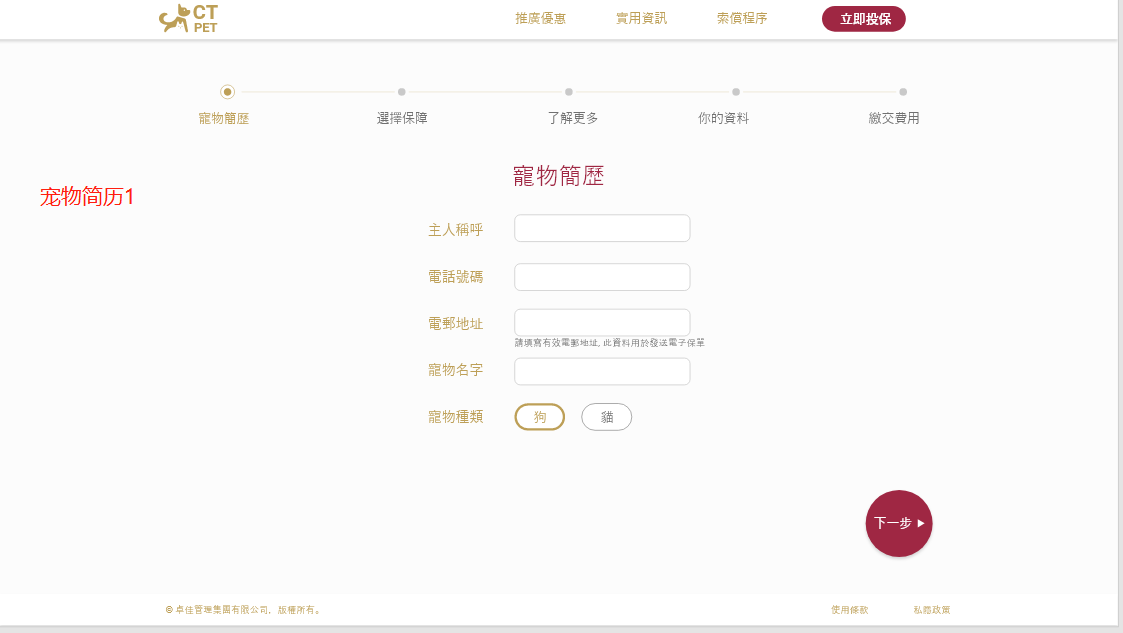Screen dimensions: 1123x633
Task: Select the 選擇保障 step dot
Action: (x=402, y=92)
